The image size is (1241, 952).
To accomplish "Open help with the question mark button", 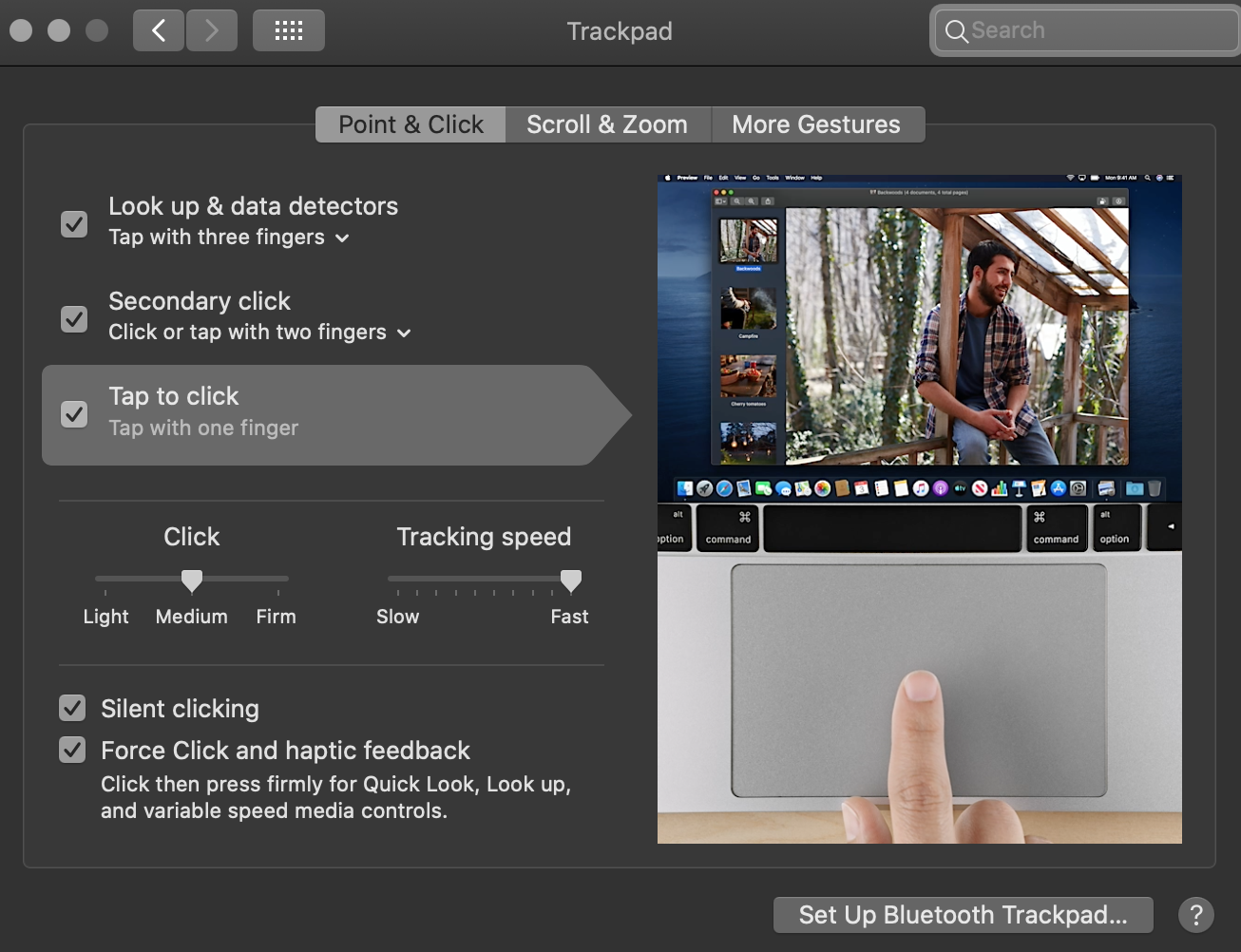I will point(1196,915).
